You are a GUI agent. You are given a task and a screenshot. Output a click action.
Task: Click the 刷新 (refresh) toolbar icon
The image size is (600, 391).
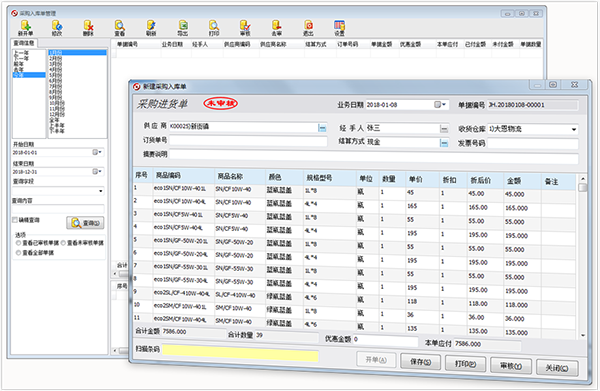(x=151, y=28)
